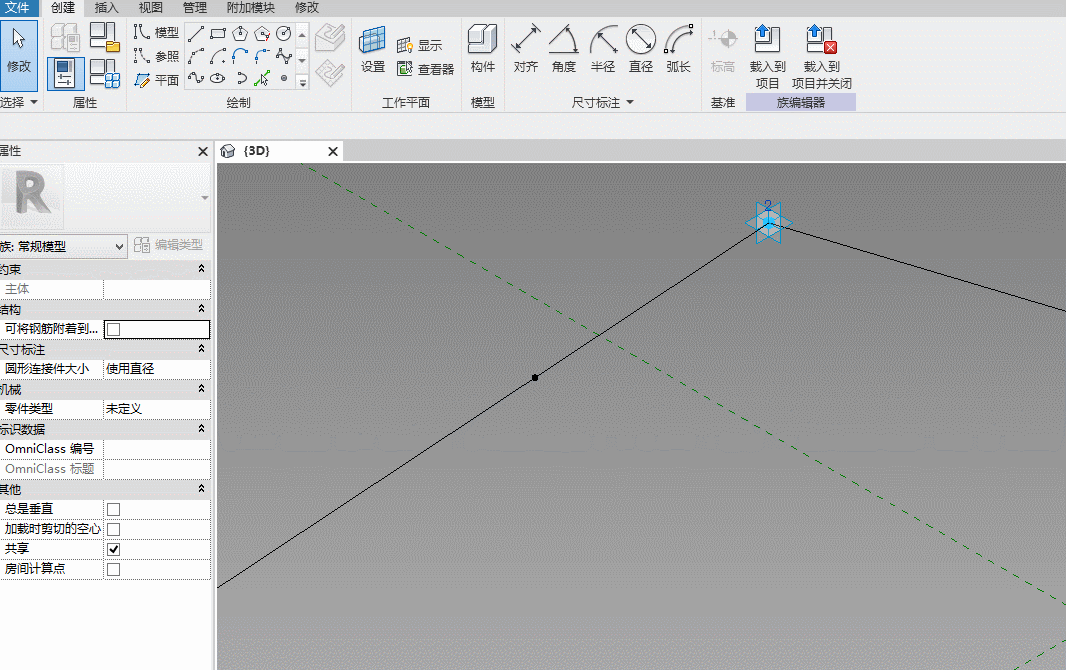Expand the draw gallery more arrow

303,82
